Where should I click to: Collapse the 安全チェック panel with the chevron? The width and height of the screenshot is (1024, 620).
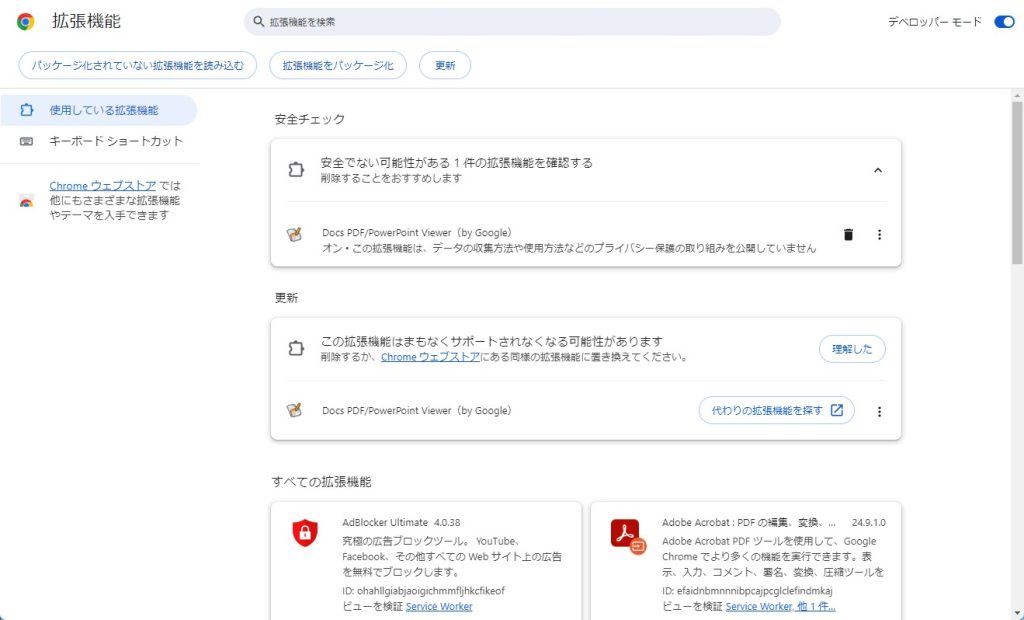[x=878, y=170]
